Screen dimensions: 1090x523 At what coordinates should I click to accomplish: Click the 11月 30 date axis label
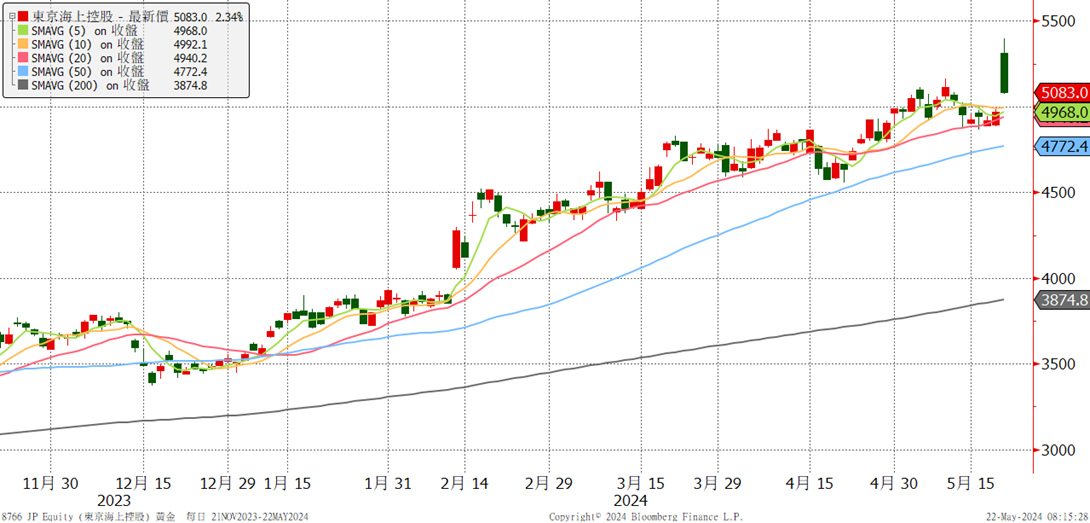coord(50,484)
